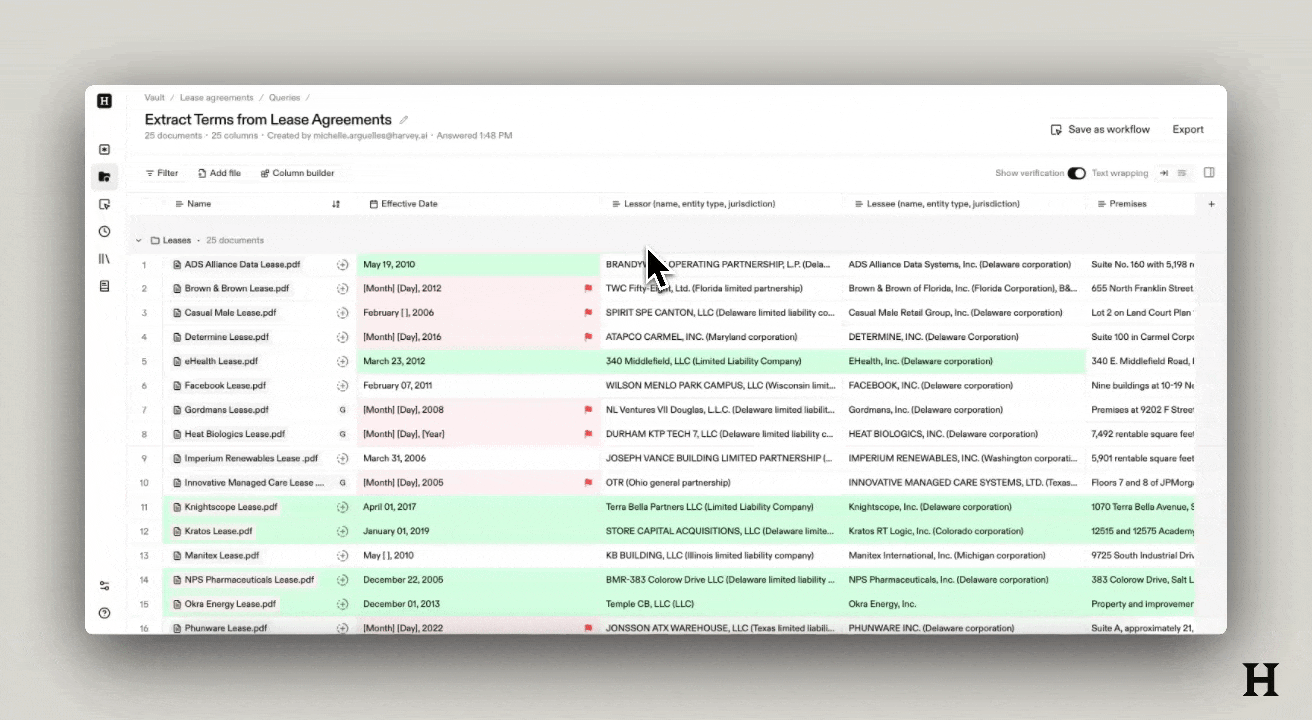This screenshot has height=720, width=1312.
Task: Select the ATAPCO CARMEL, INC. lessor cell
Action: [720, 337]
